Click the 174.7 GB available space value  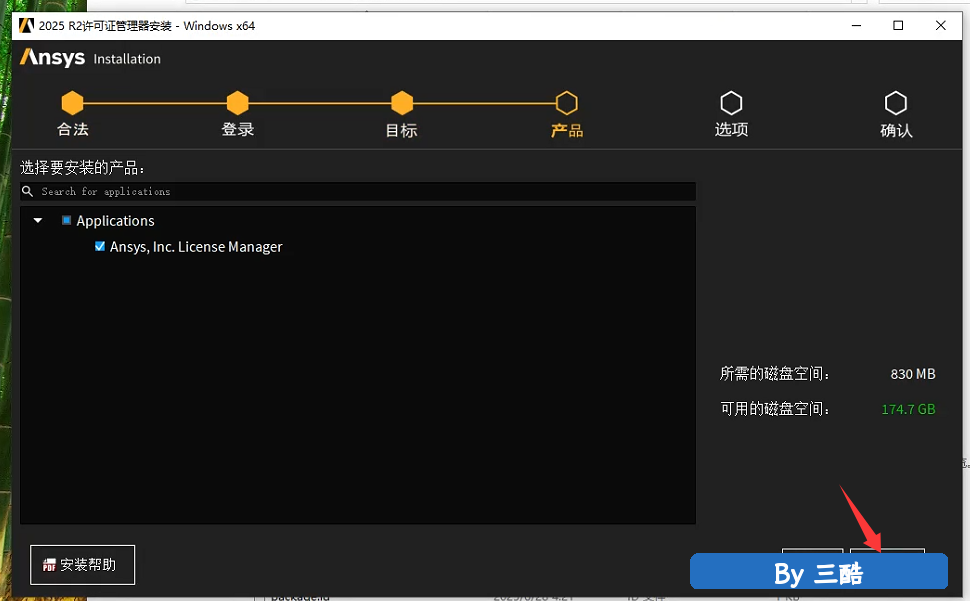point(908,409)
